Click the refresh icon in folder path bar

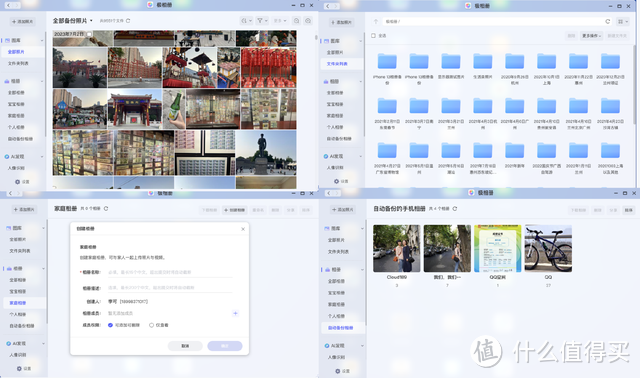607,21
